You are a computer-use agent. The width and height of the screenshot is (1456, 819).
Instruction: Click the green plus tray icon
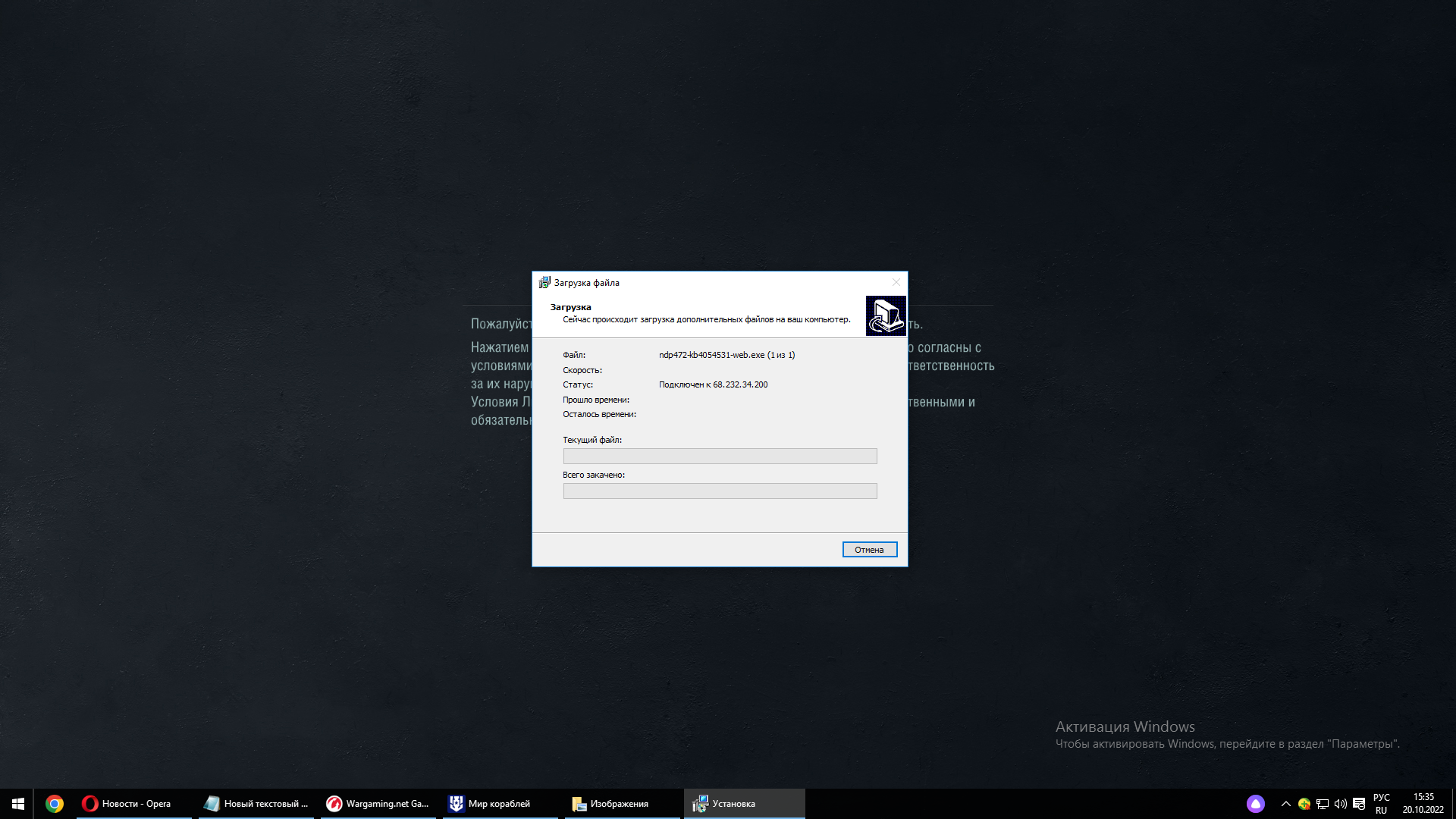[1304, 804]
